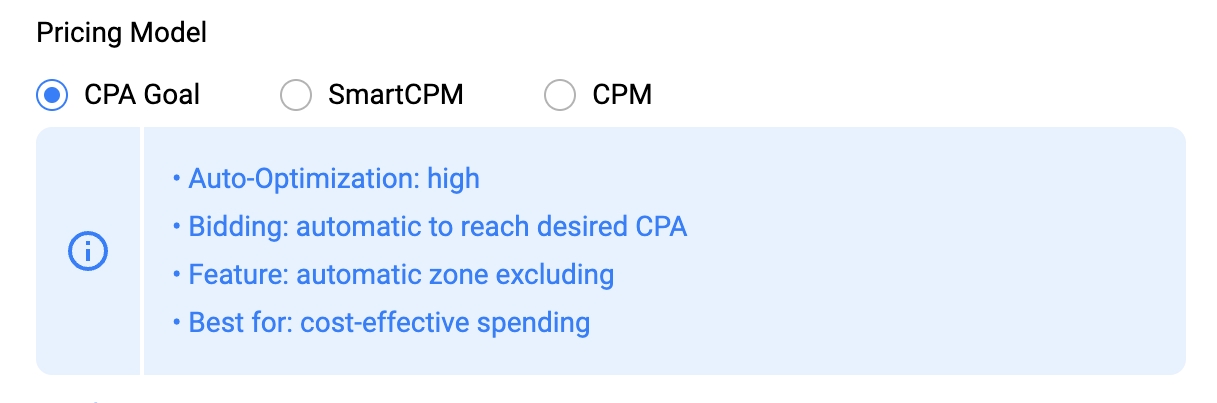Pick the CPM radio button circle
Screen dimensions: 1217x403
(x=559, y=95)
